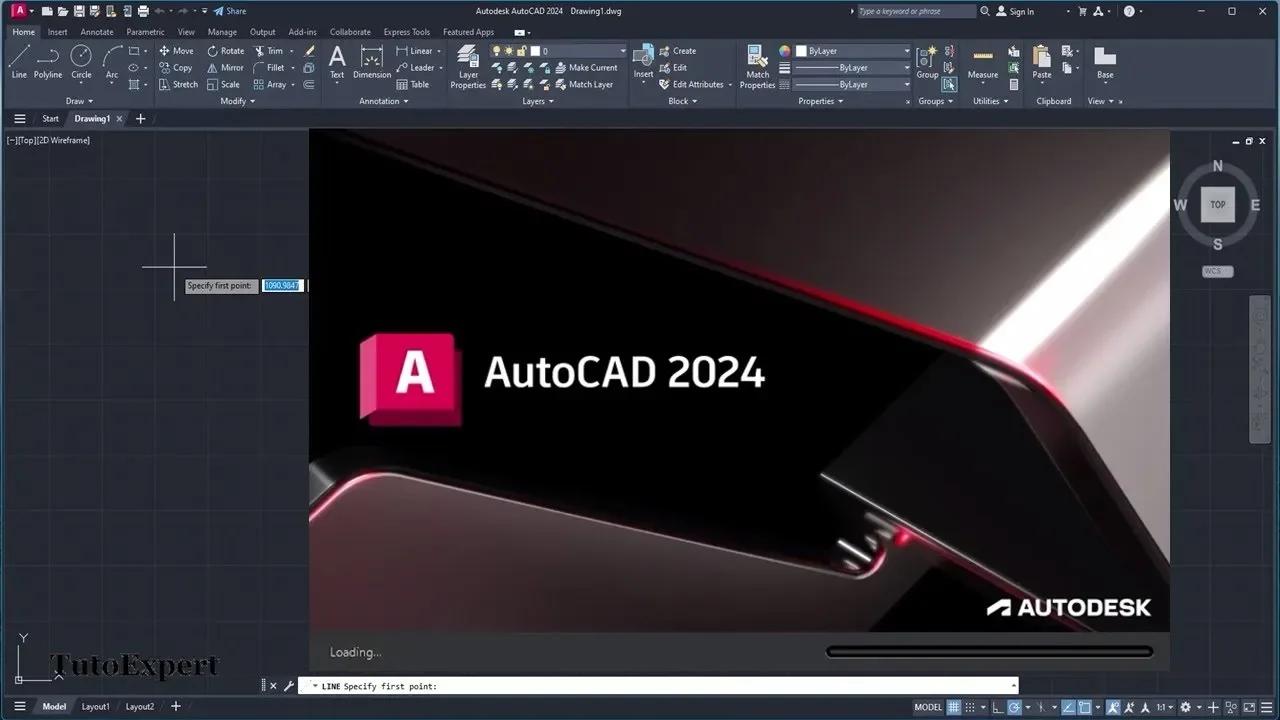Click Create block button
Viewport: 1280px width, 720px height.
point(677,51)
